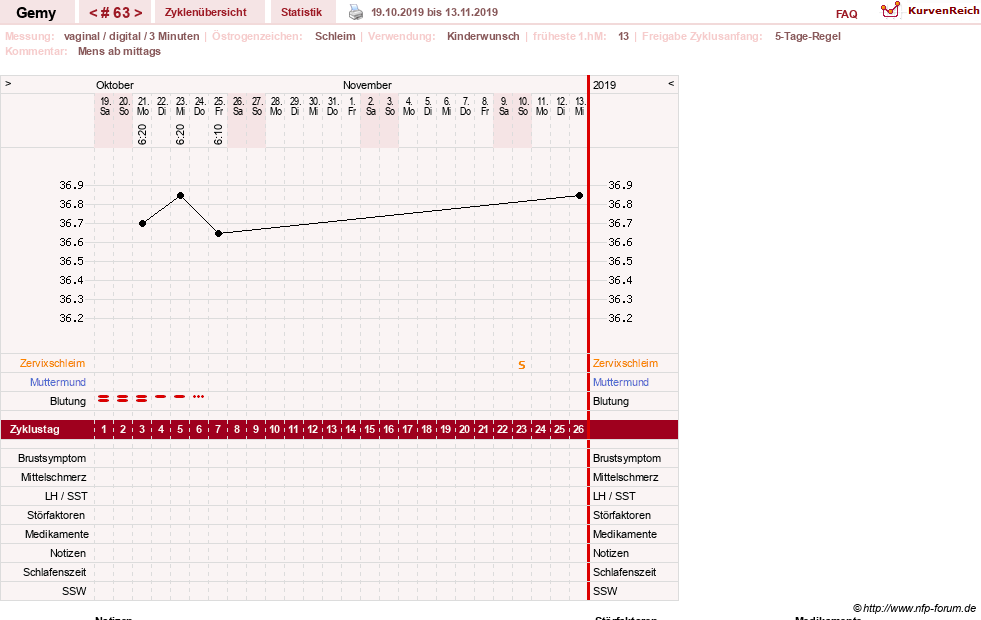Click the comment Mens ab mittags

coord(119,51)
